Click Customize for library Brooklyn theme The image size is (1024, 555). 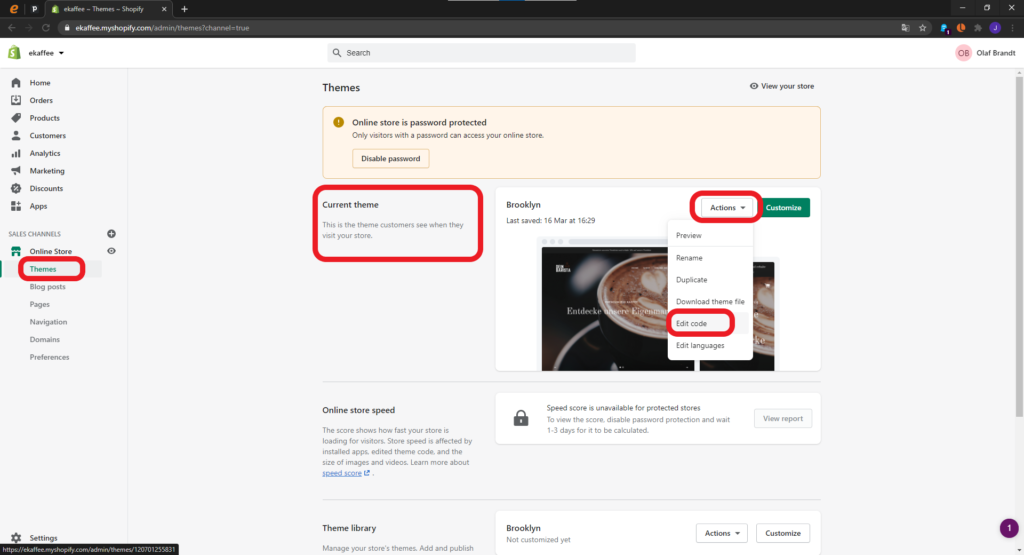click(x=783, y=533)
